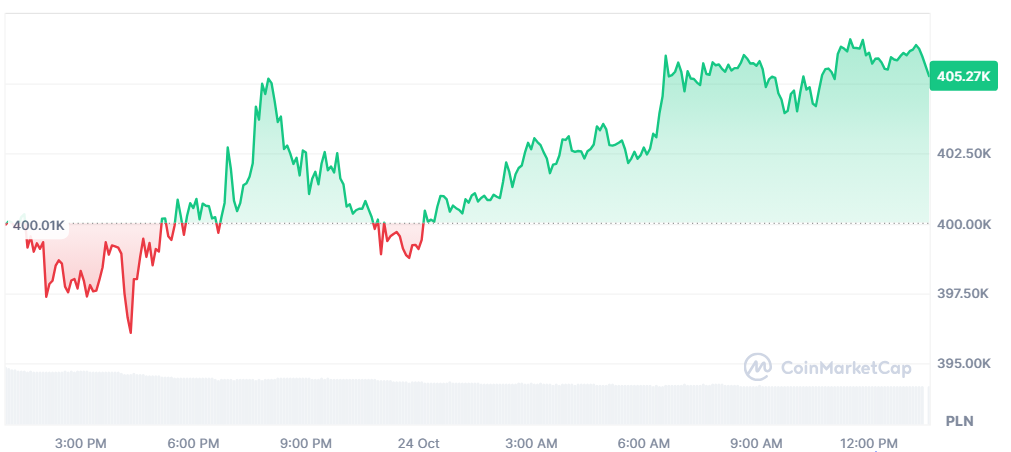Image resolution: width=1011 pixels, height=452 pixels.
Task: Select the 3:00 AM time axis label
Action: coord(532,442)
